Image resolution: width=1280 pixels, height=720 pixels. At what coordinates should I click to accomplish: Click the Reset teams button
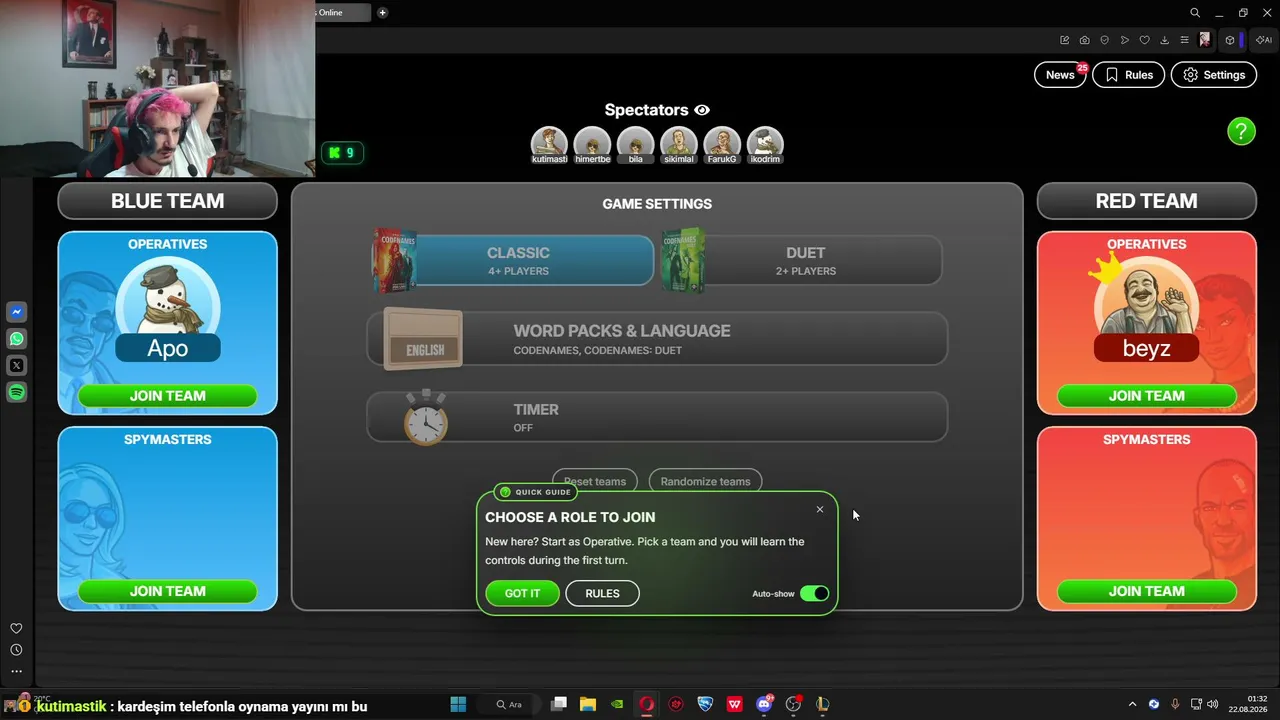pos(595,481)
